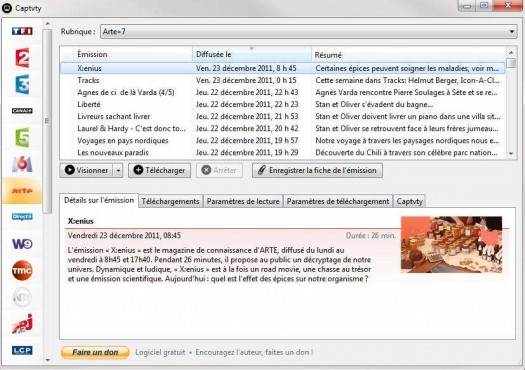Click the channel sidebar scrollbar thumb
The height and width of the screenshot is (370, 525).
coord(47,121)
